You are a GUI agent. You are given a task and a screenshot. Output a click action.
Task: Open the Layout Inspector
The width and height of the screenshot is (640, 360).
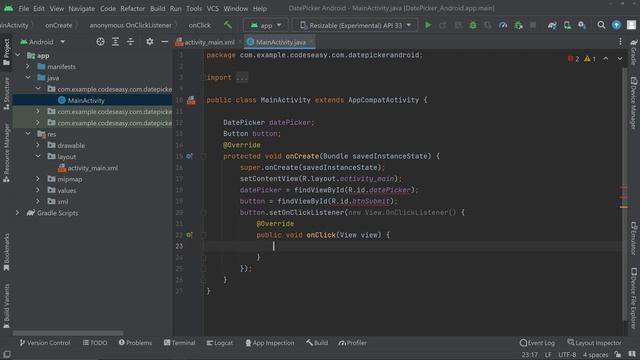(594, 342)
